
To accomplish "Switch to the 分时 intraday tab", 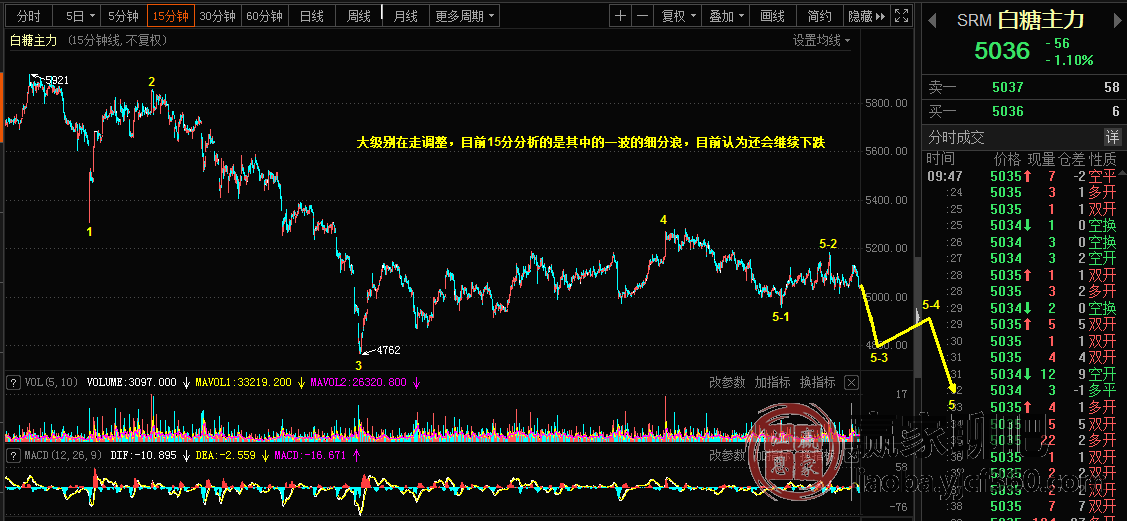I will pyautogui.click(x=29, y=16).
